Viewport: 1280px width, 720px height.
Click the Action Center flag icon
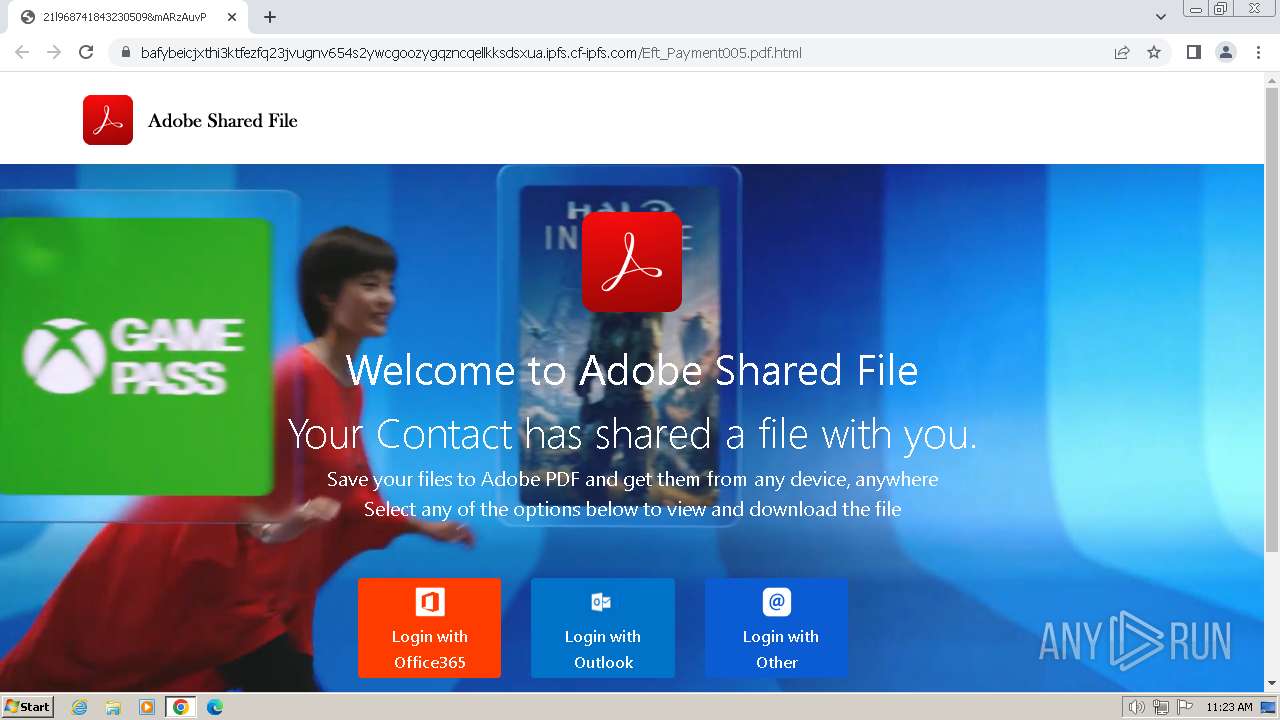[1185, 707]
